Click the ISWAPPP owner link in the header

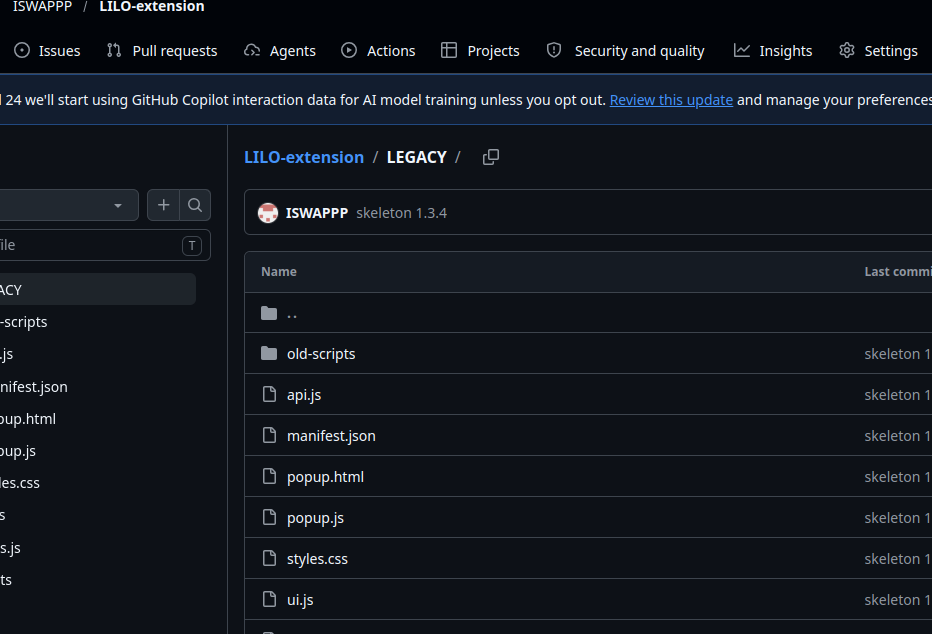(x=42, y=7)
